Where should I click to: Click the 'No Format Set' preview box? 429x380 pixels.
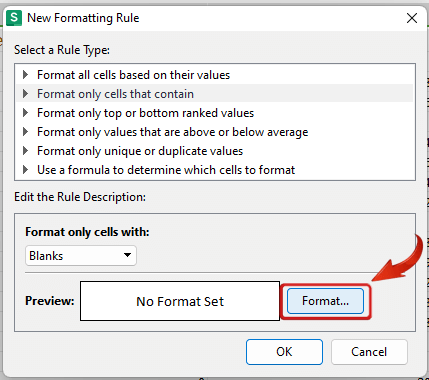pos(180,301)
